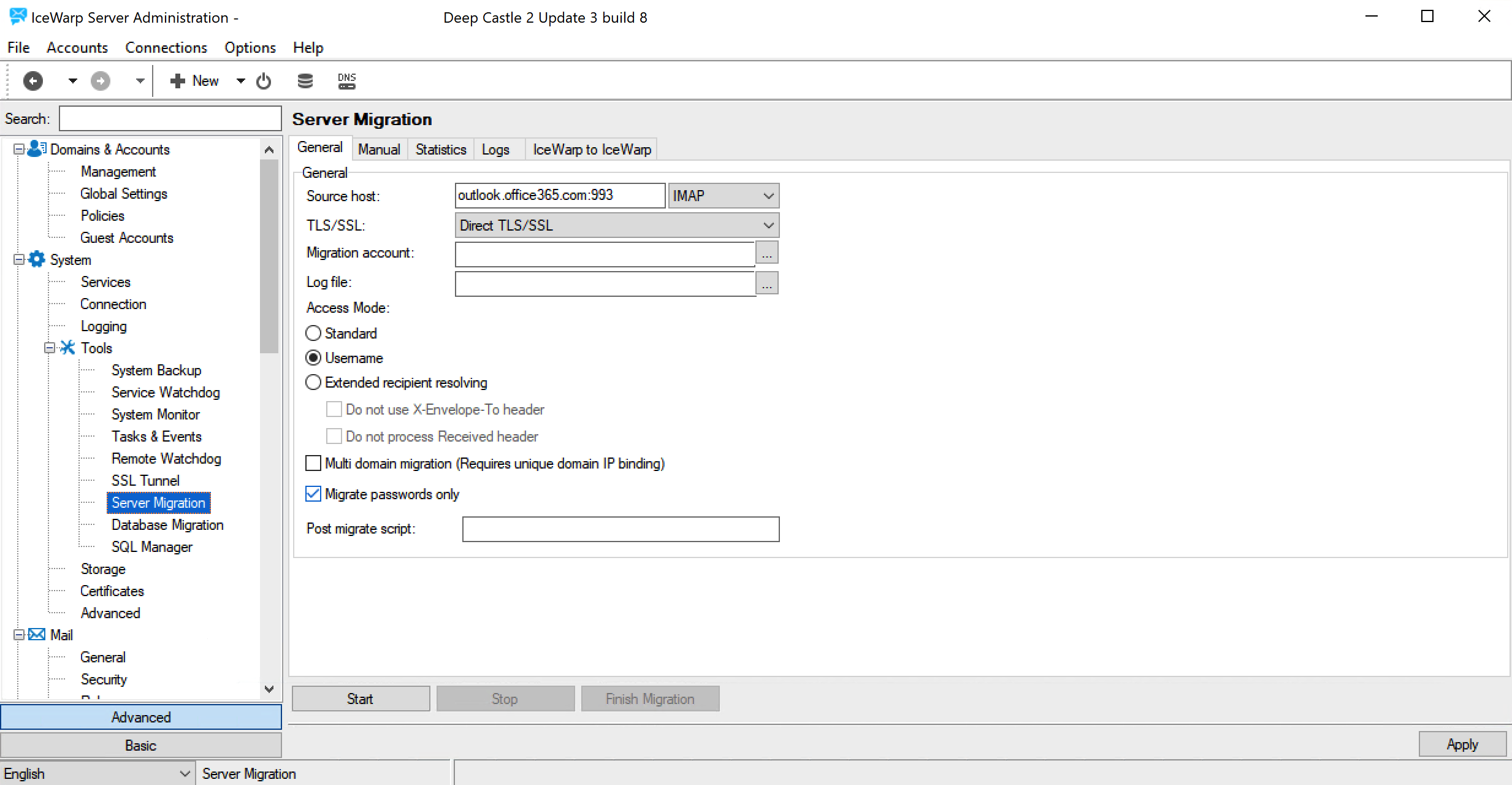The image size is (1512, 785).
Task: Collapse the Domains & Accounts tree node
Action: (x=19, y=149)
